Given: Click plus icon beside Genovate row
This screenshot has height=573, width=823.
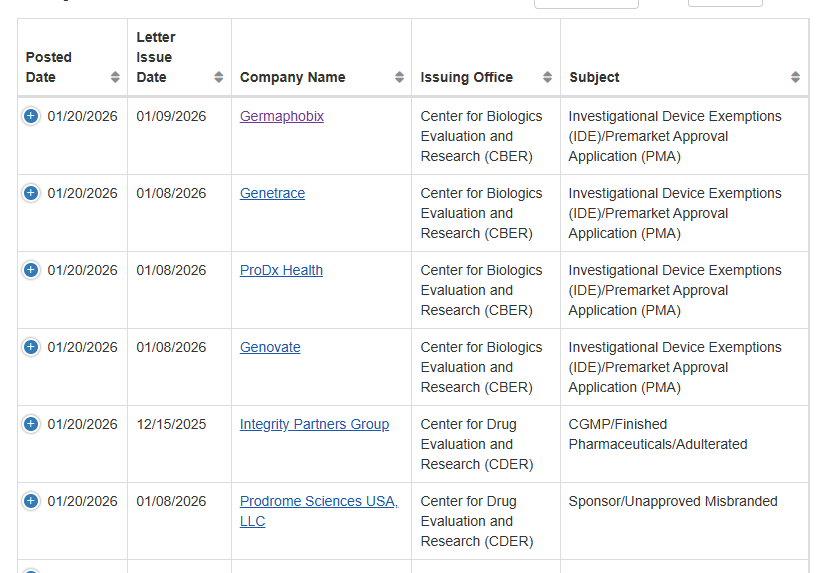Looking at the screenshot, I should pyautogui.click(x=31, y=347).
